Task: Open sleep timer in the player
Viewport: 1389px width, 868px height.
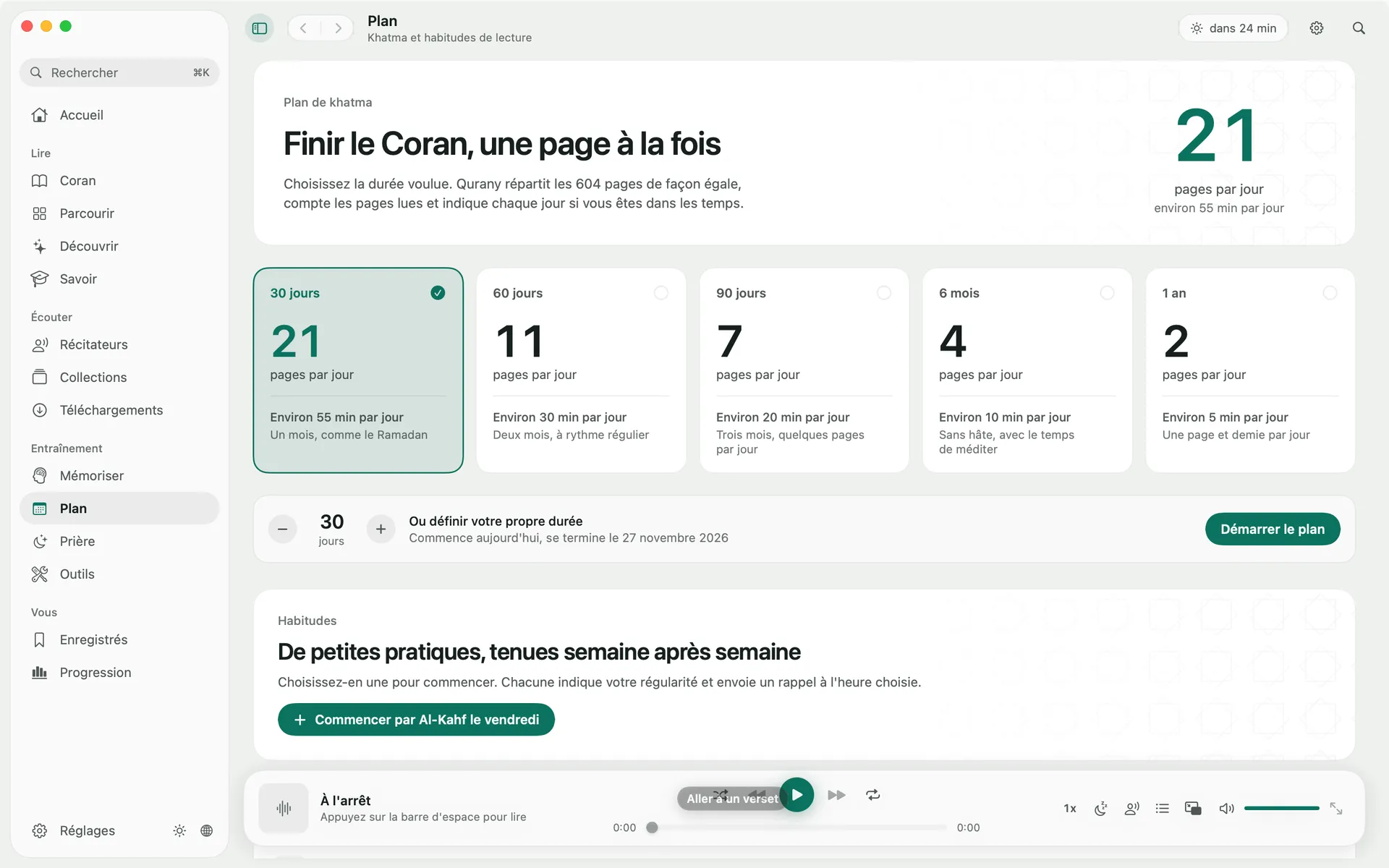Action: pos(1100,808)
